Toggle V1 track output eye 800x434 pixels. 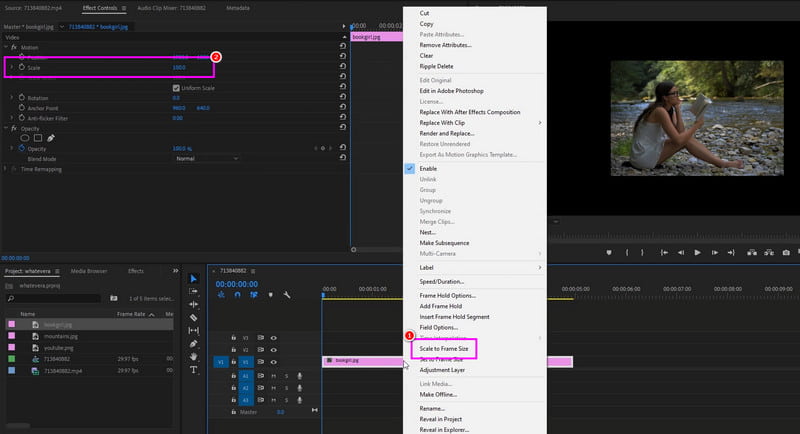point(273,362)
